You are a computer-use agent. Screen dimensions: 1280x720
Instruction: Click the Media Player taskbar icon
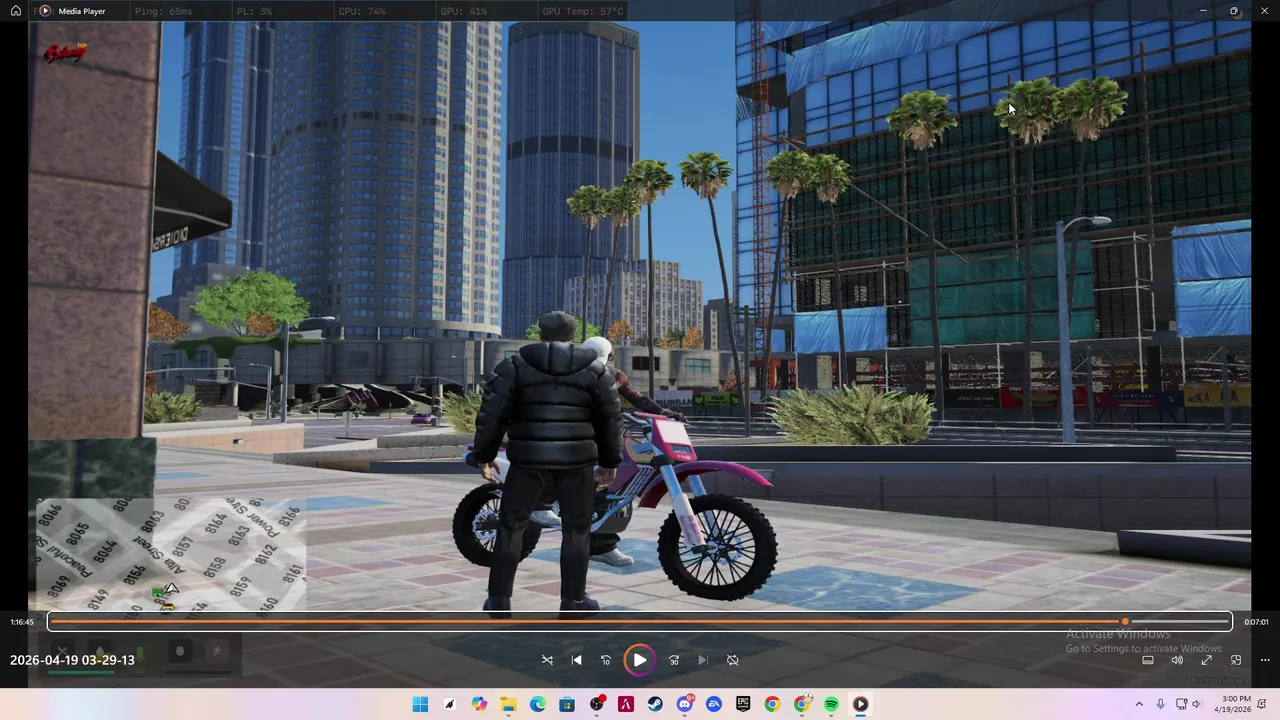point(860,704)
